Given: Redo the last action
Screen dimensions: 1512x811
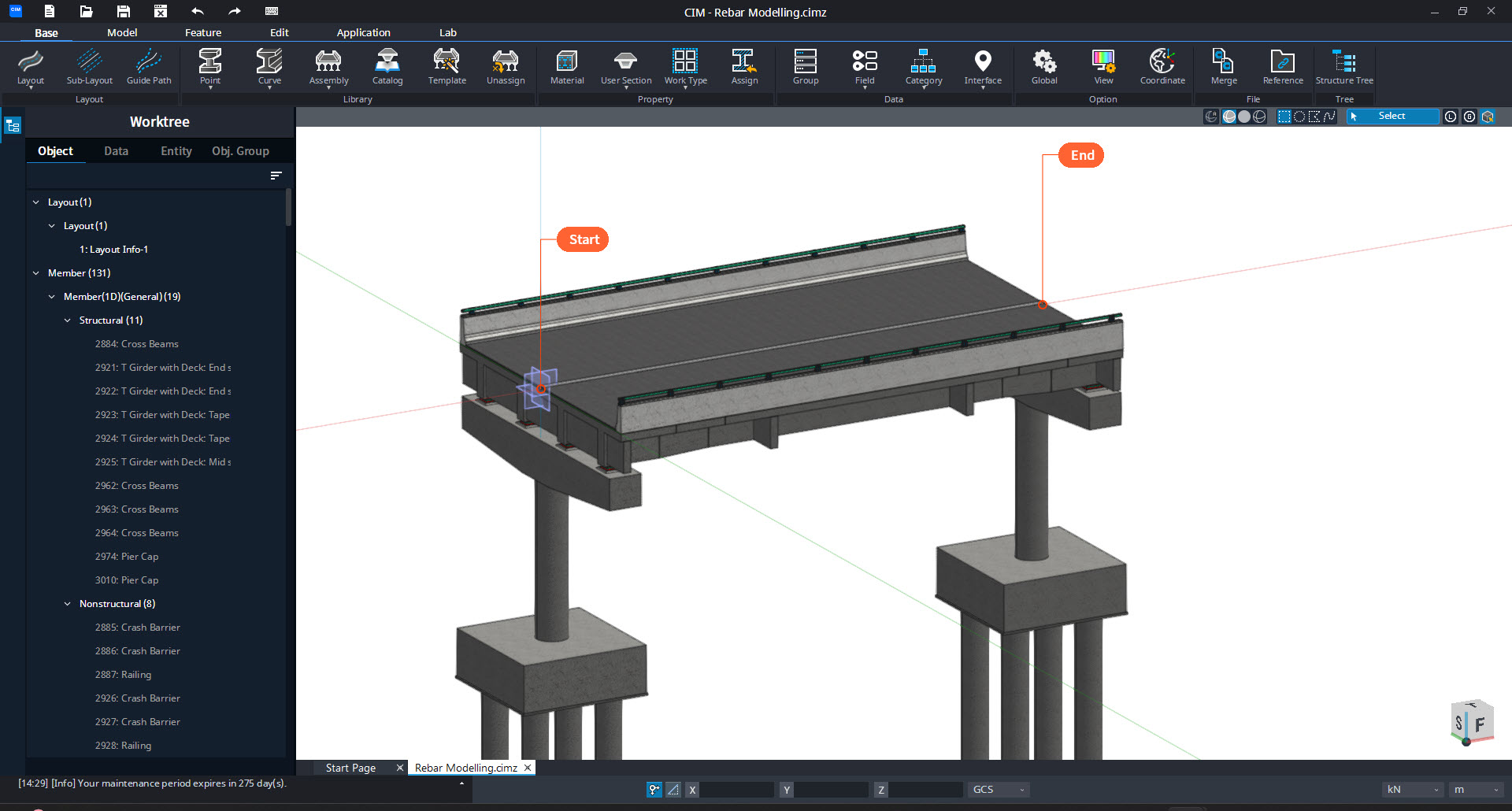Looking at the screenshot, I should [x=235, y=11].
